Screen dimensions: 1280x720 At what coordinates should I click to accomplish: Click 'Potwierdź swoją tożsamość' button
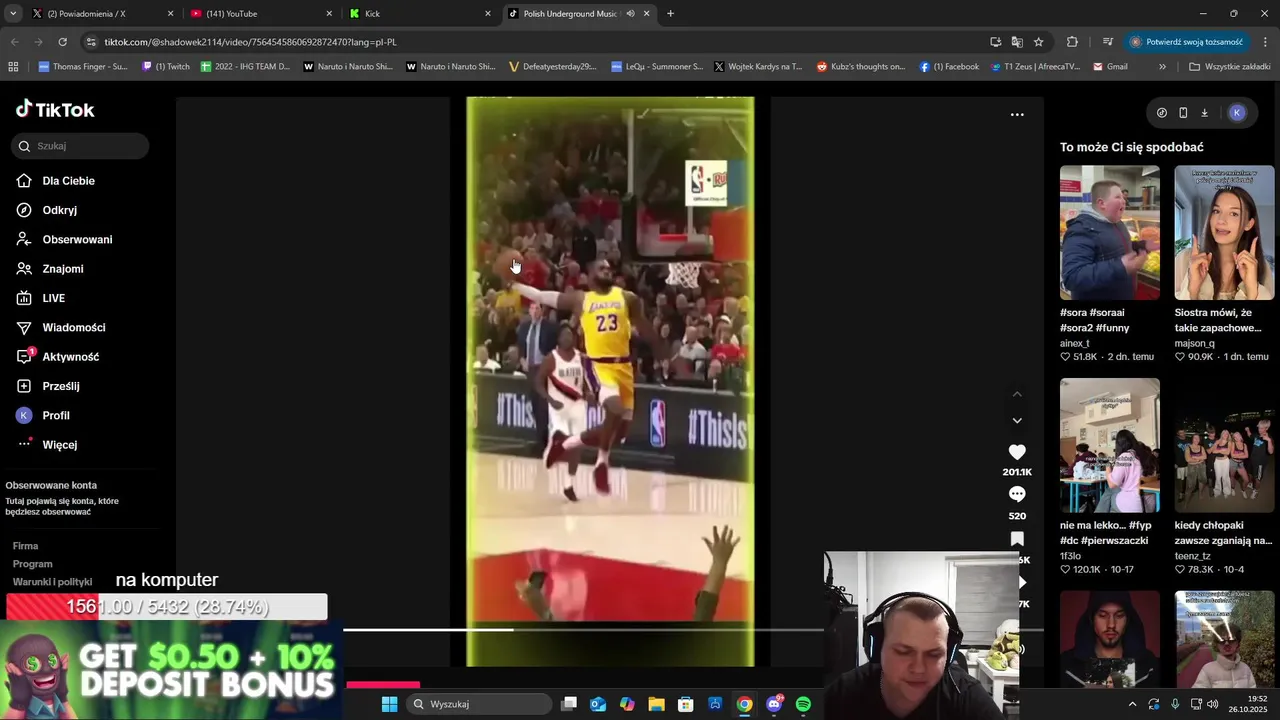(x=1187, y=42)
